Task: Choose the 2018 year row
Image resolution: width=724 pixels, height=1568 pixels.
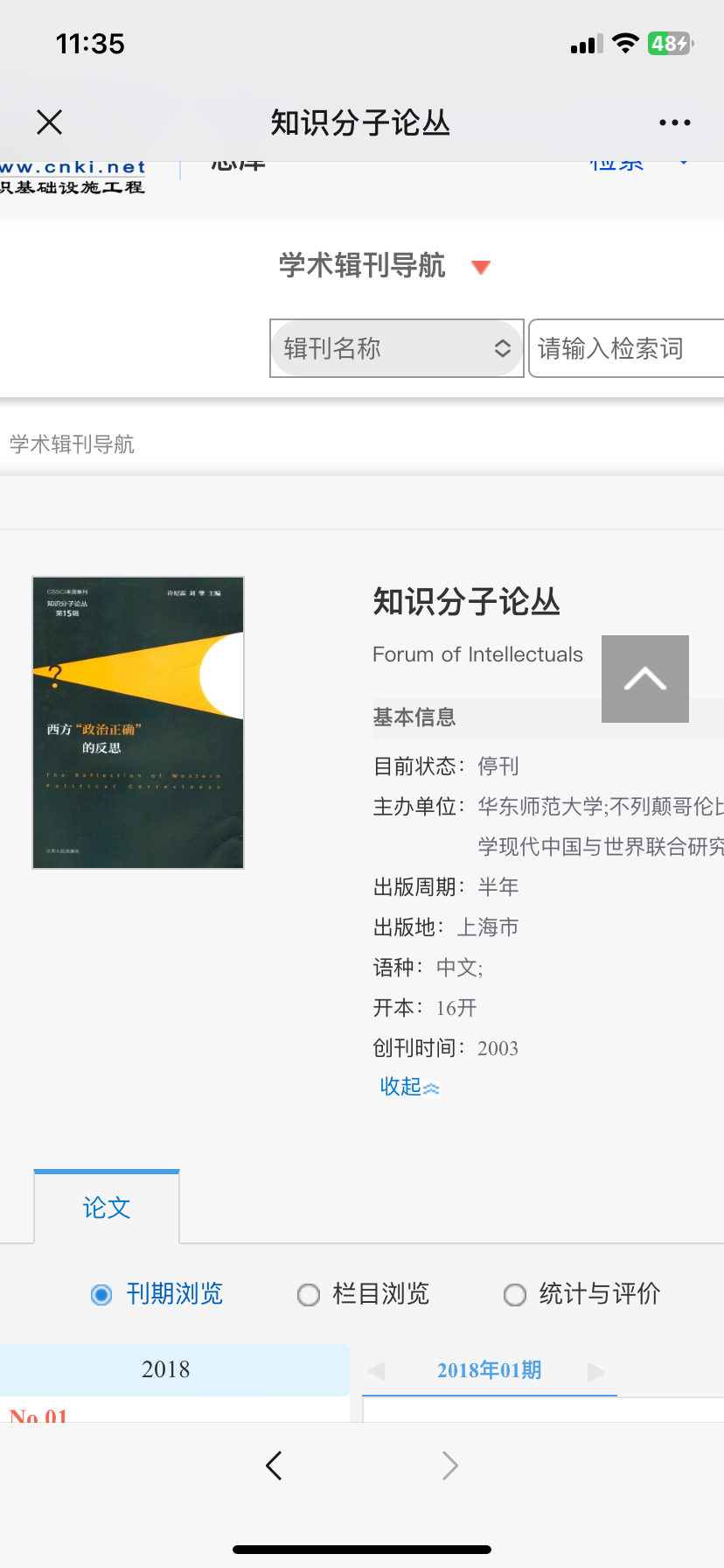Action: 175,1369
